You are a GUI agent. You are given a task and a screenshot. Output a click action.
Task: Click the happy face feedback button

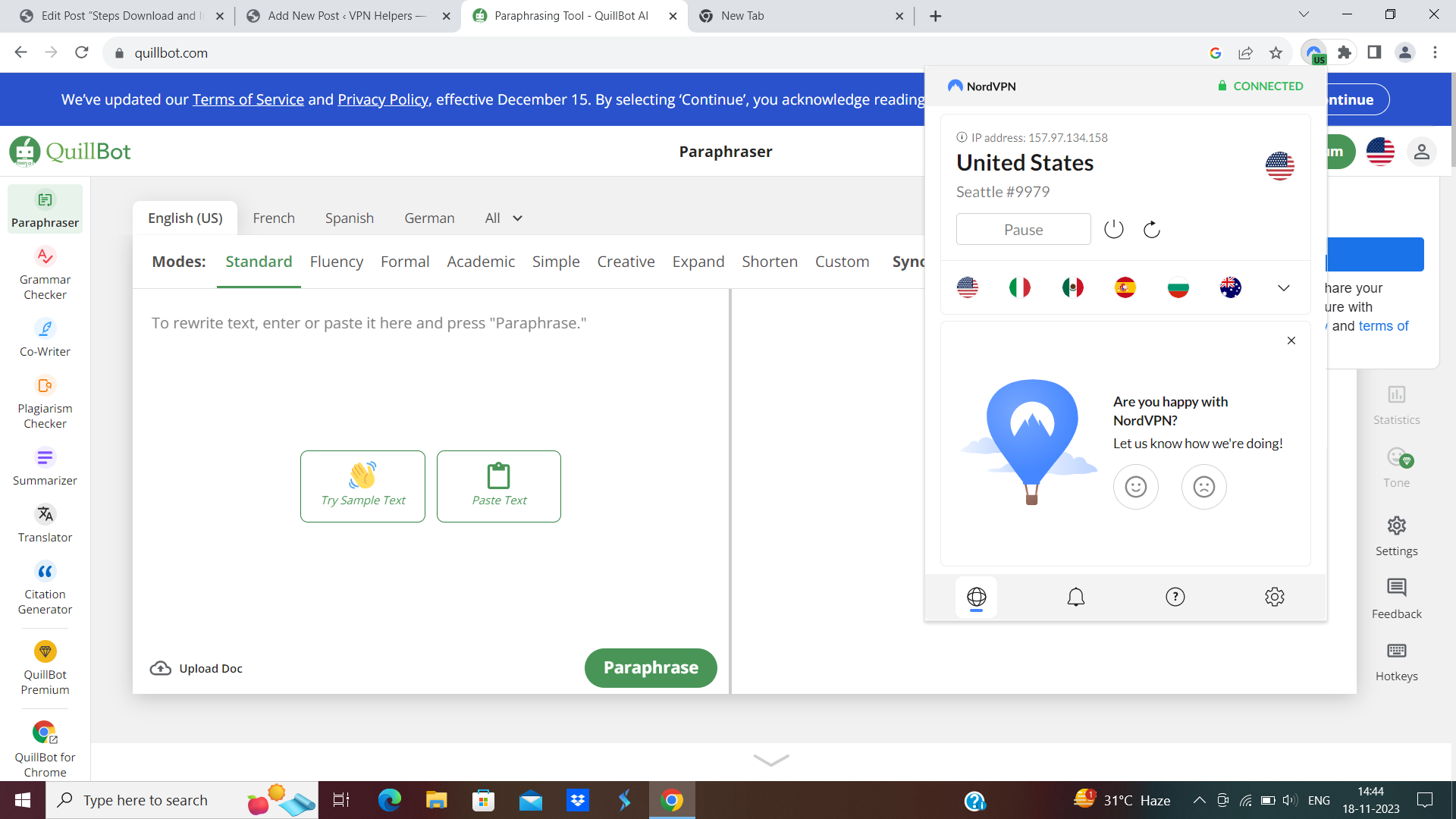click(x=1135, y=487)
